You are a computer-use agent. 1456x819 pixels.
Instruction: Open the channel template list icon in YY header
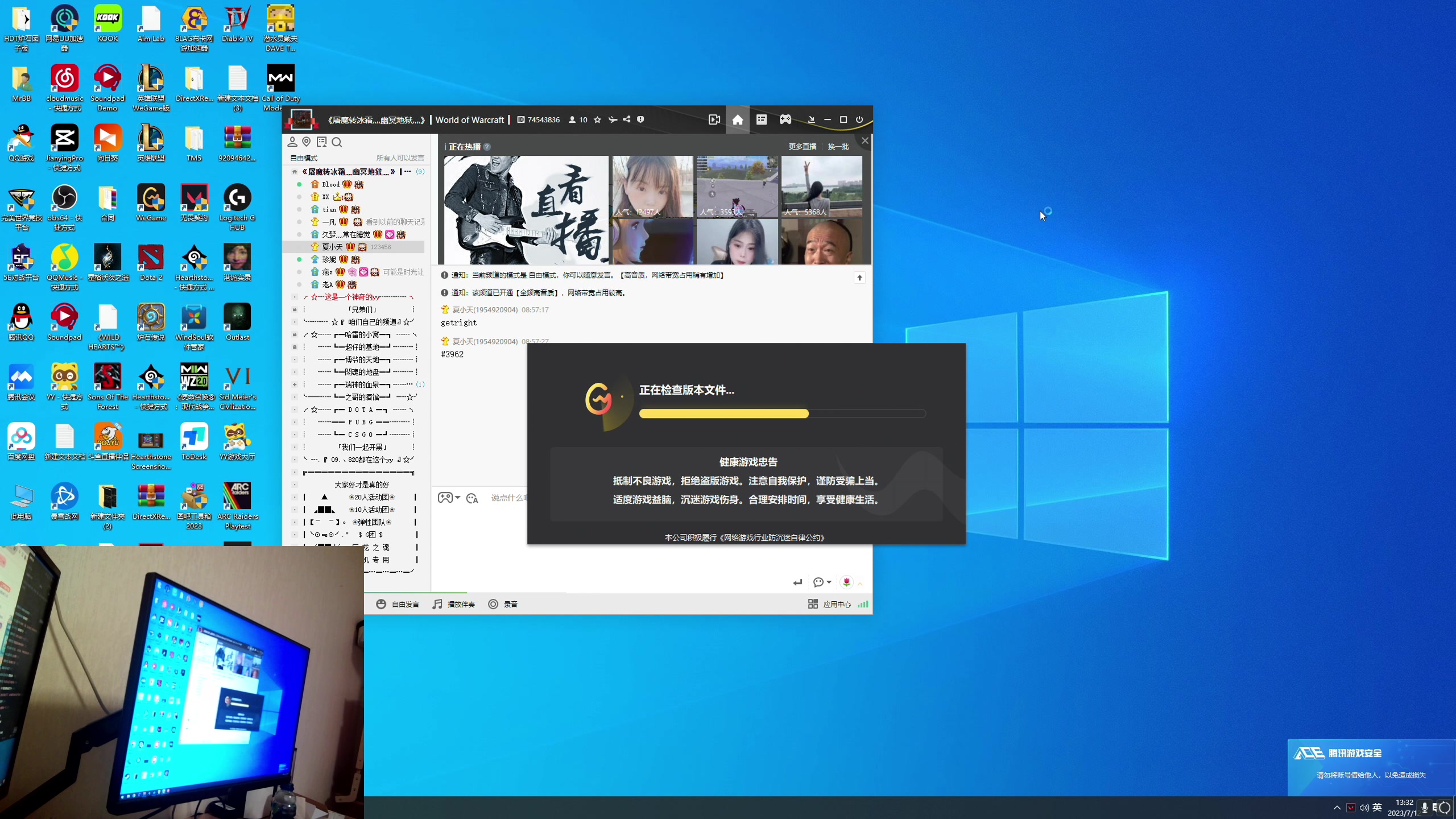pos(762,119)
